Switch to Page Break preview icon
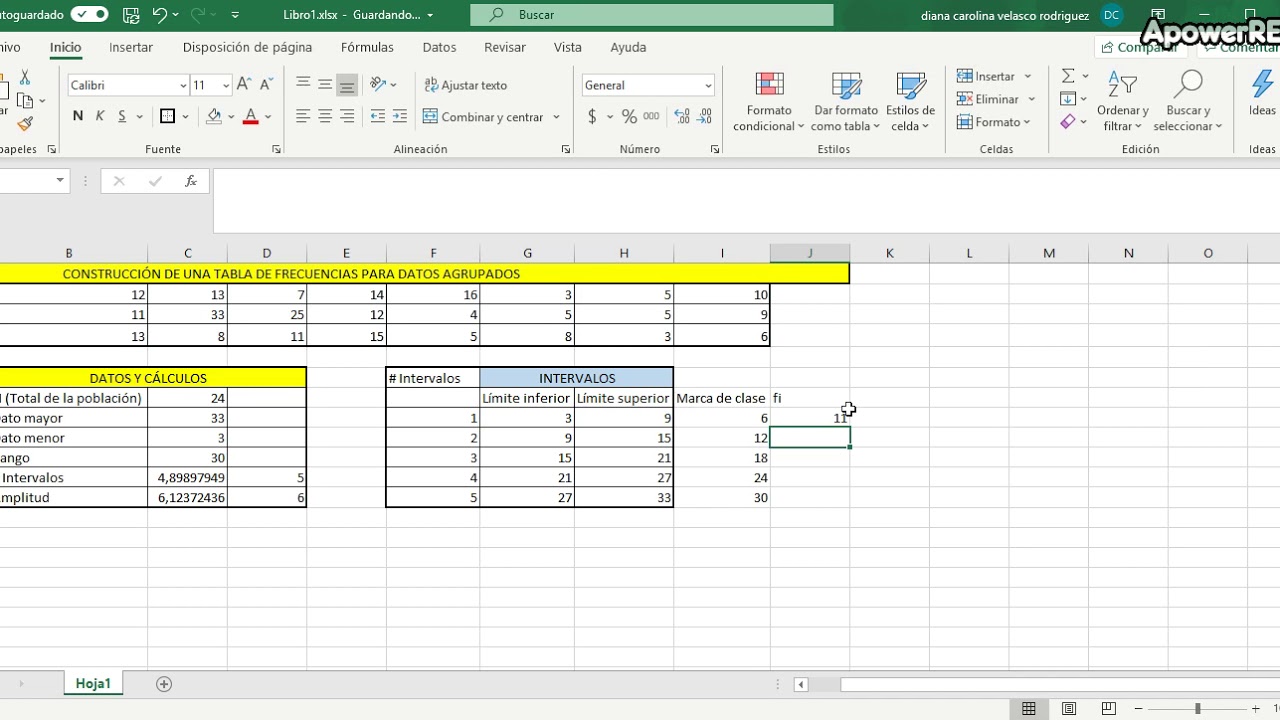Image resolution: width=1280 pixels, height=720 pixels. pyautogui.click(x=1108, y=709)
